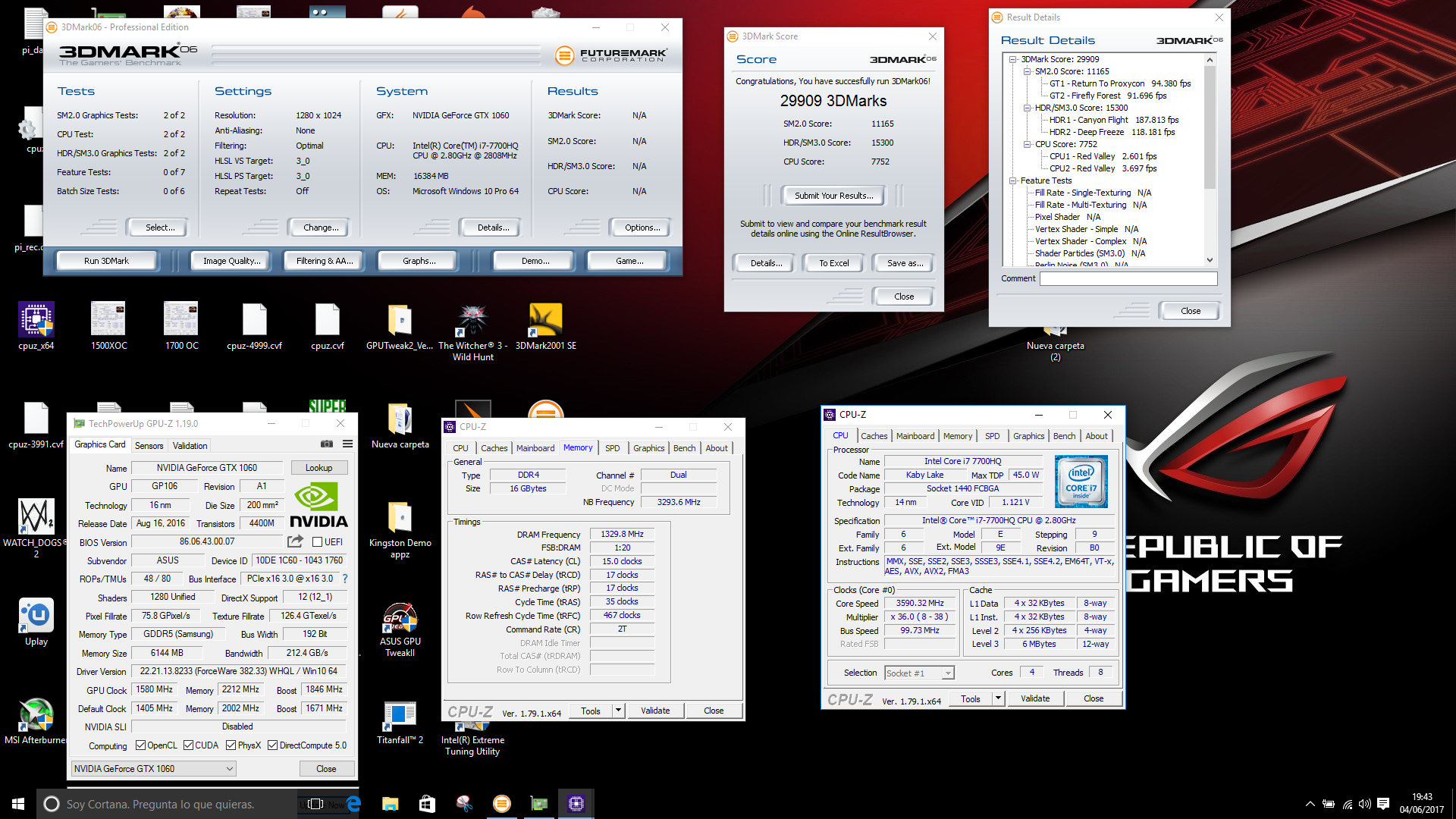Switch to the Sensors tab in GPU-Z

click(x=149, y=446)
